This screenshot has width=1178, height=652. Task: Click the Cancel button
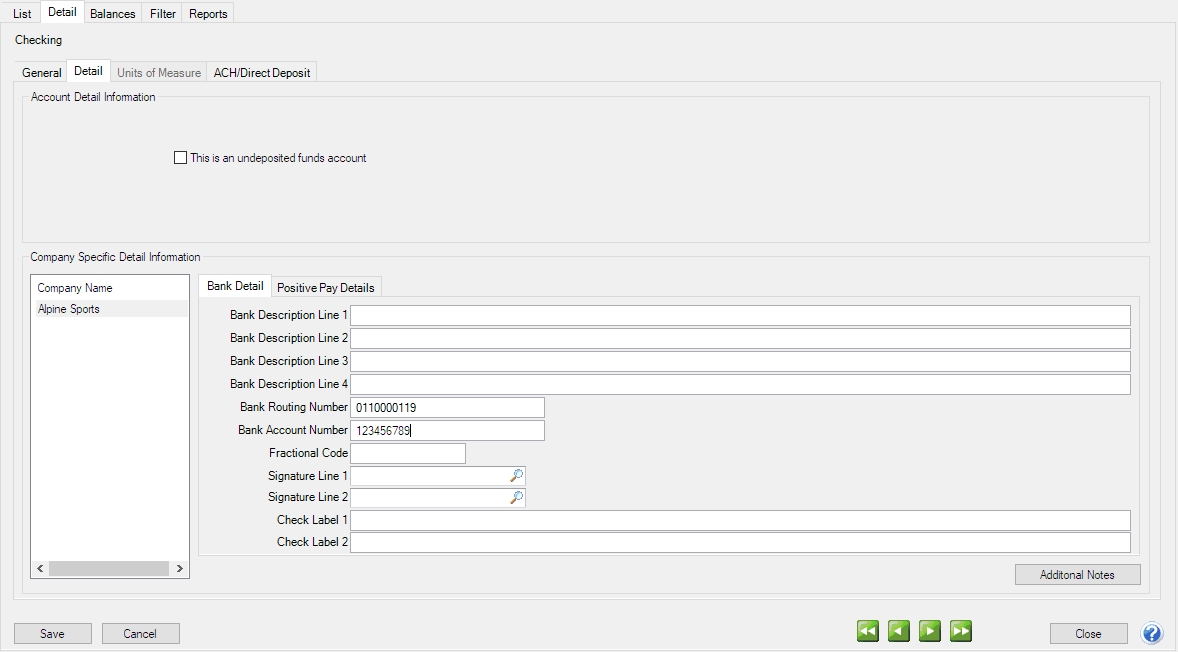click(x=140, y=633)
